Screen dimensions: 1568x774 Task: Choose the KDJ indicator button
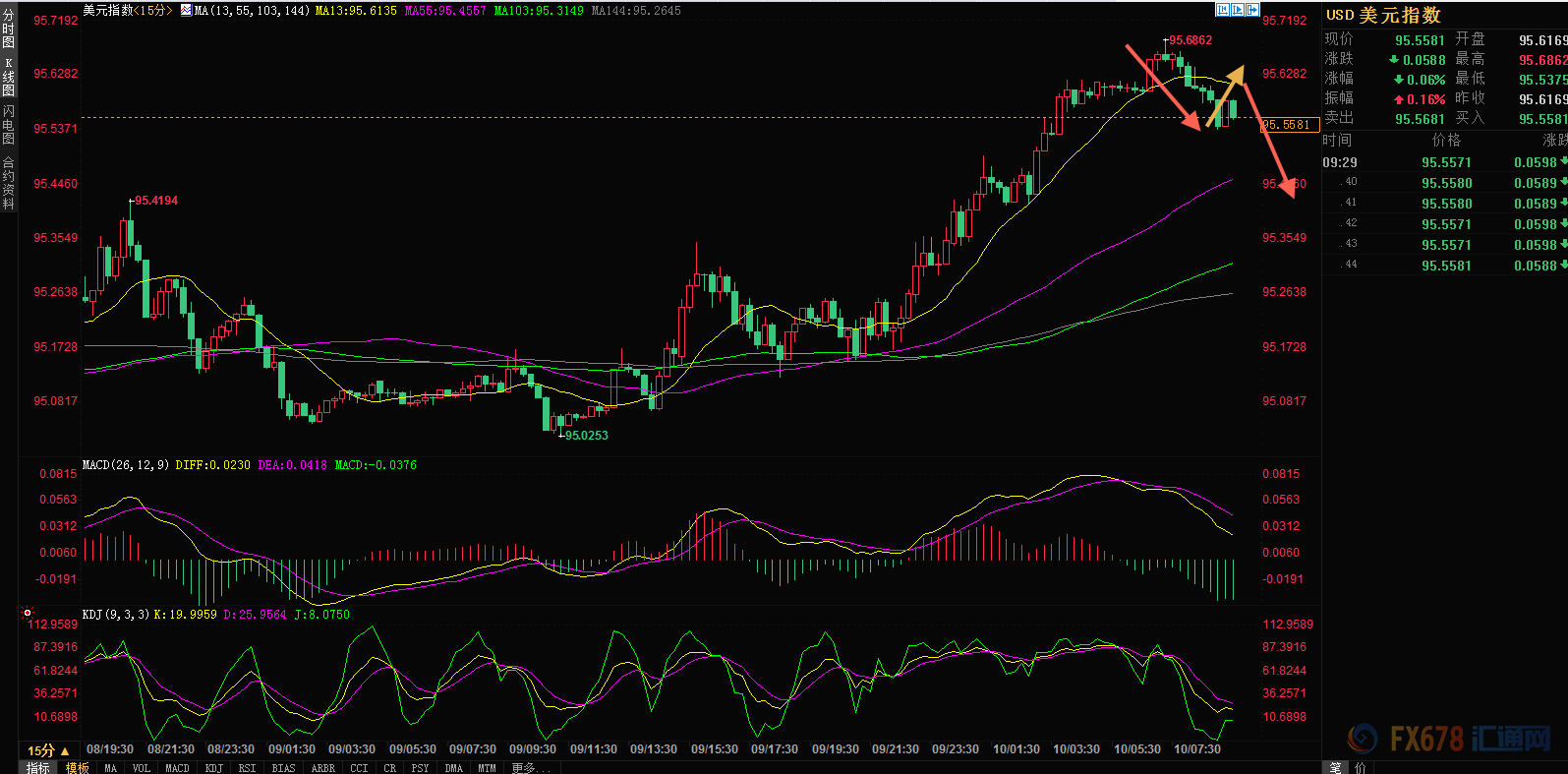point(213,768)
